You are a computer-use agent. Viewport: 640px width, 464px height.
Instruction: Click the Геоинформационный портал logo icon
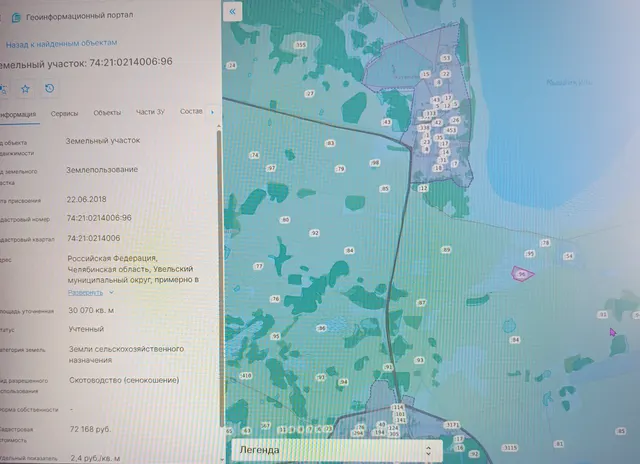tap(16, 18)
